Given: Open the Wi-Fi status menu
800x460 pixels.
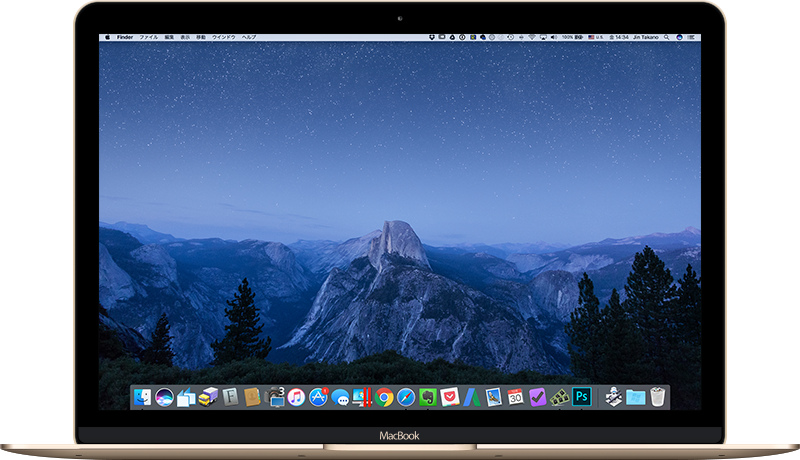Looking at the screenshot, I should (532, 37).
